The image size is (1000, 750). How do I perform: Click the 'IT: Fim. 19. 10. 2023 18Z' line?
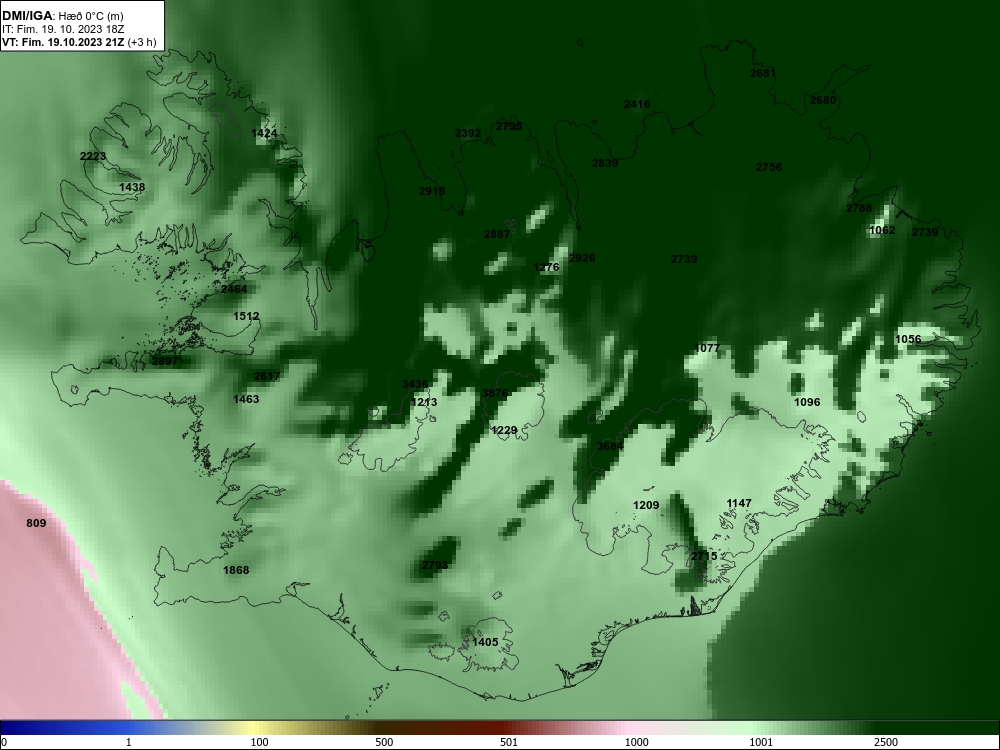pyautogui.click(x=61, y=29)
